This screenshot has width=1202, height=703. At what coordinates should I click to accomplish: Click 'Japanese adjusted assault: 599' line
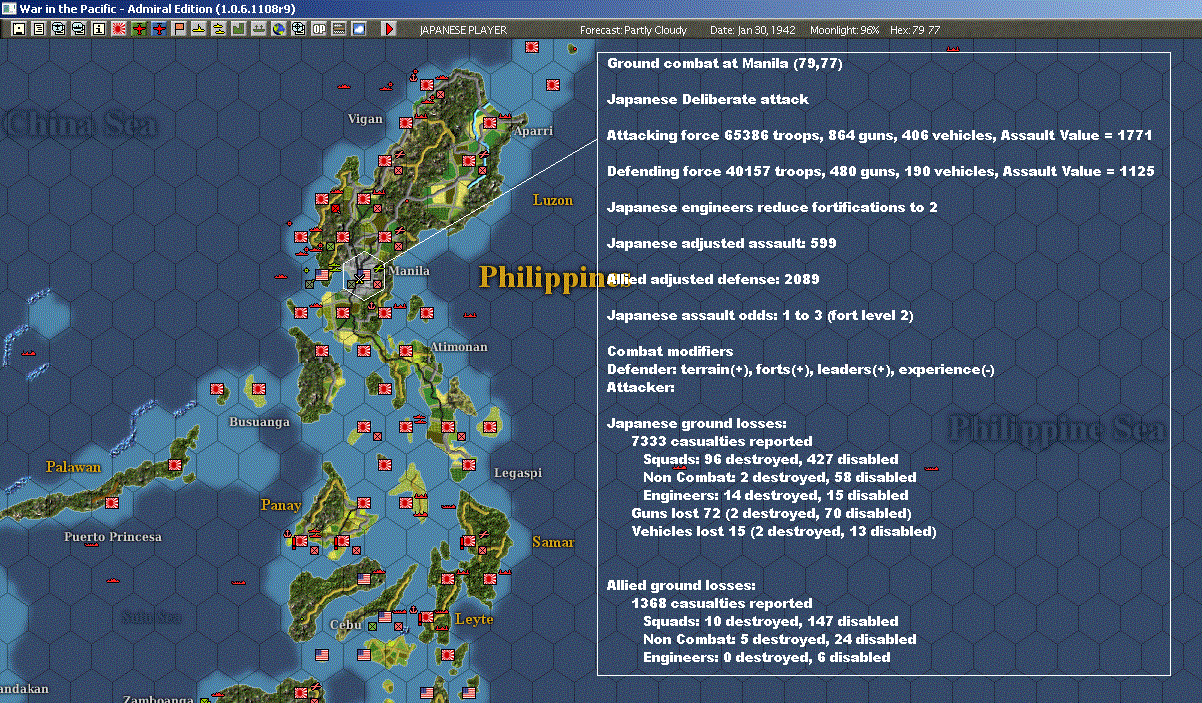pyautogui.click(x=722, y=243)
